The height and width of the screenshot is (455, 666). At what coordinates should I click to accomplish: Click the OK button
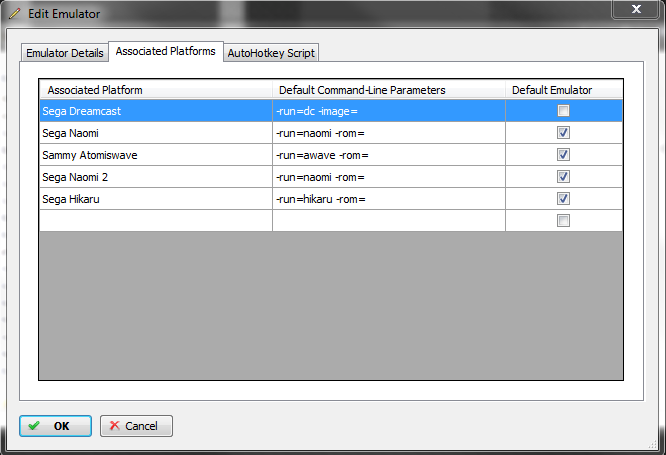pyautogui.click(x=55, y=426)
